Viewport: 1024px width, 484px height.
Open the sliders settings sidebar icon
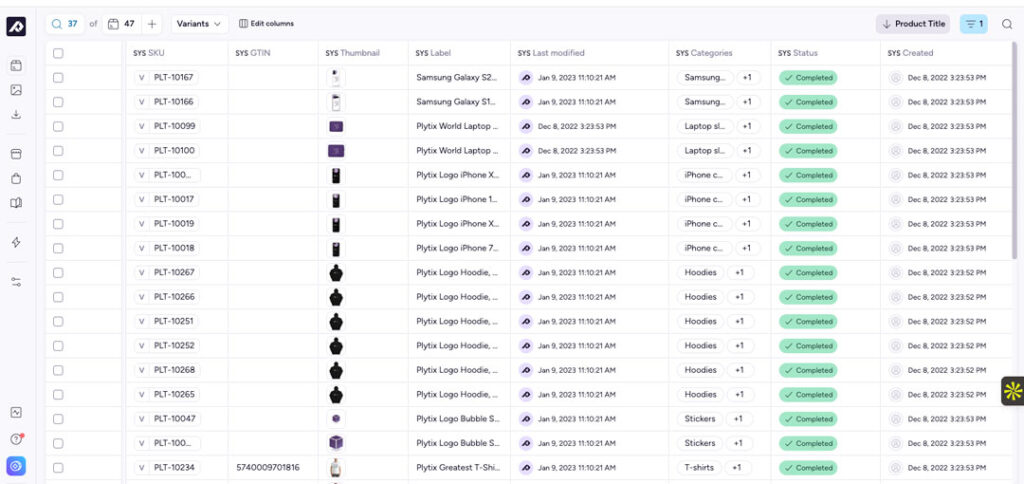[16, 282]
